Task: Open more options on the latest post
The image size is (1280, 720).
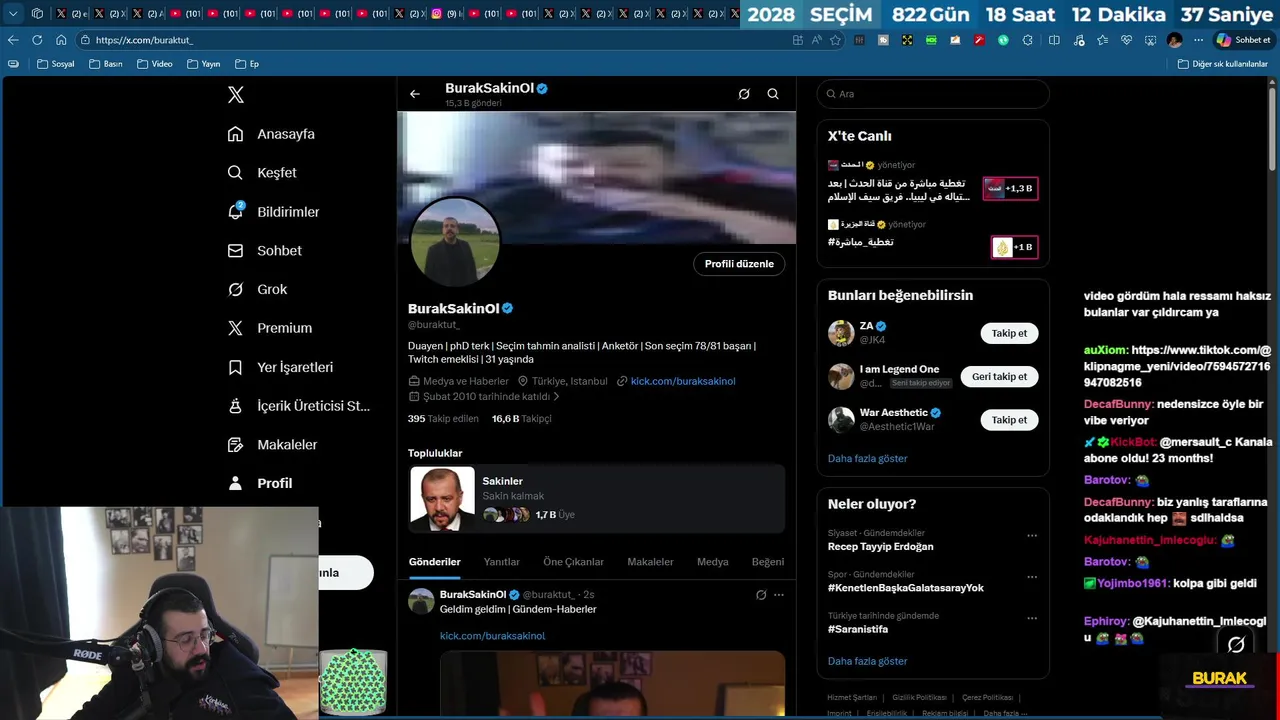Action: tap(779, 595)
